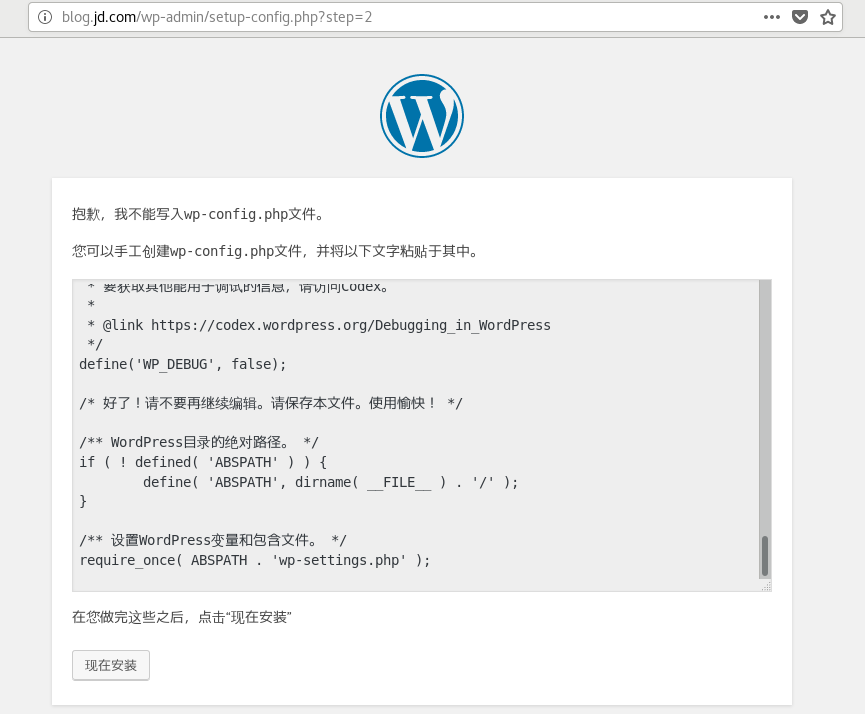Click the WordPress logo
Screen dimensions: 865x714
pos(422,116)
